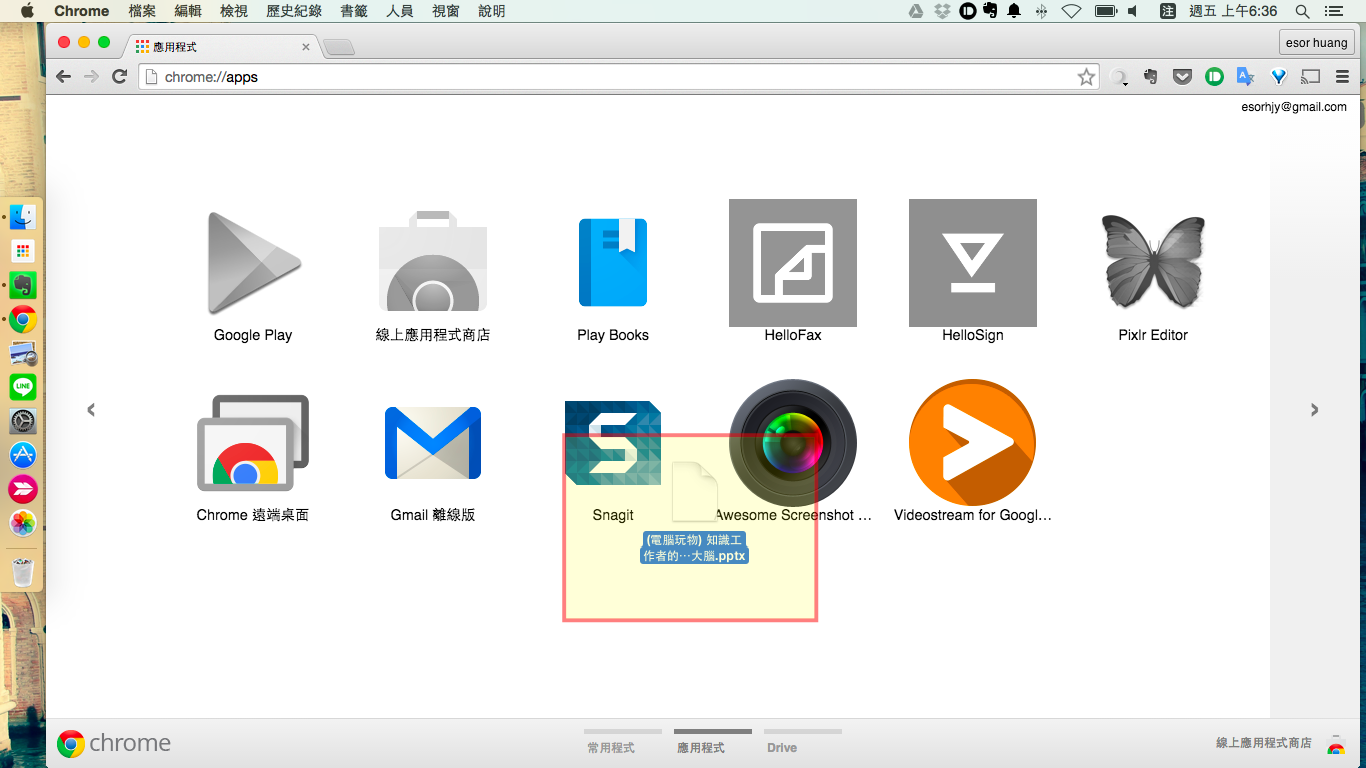Open the Apple menu
1366x768 pixels.
(26, 11)
